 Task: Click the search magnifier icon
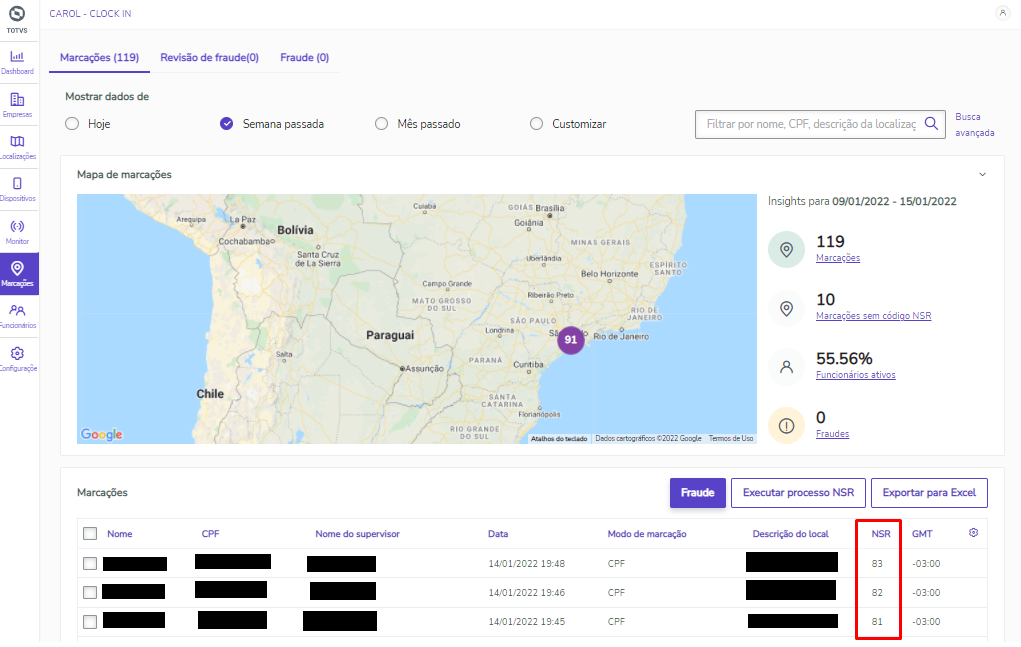pos(931,124)
